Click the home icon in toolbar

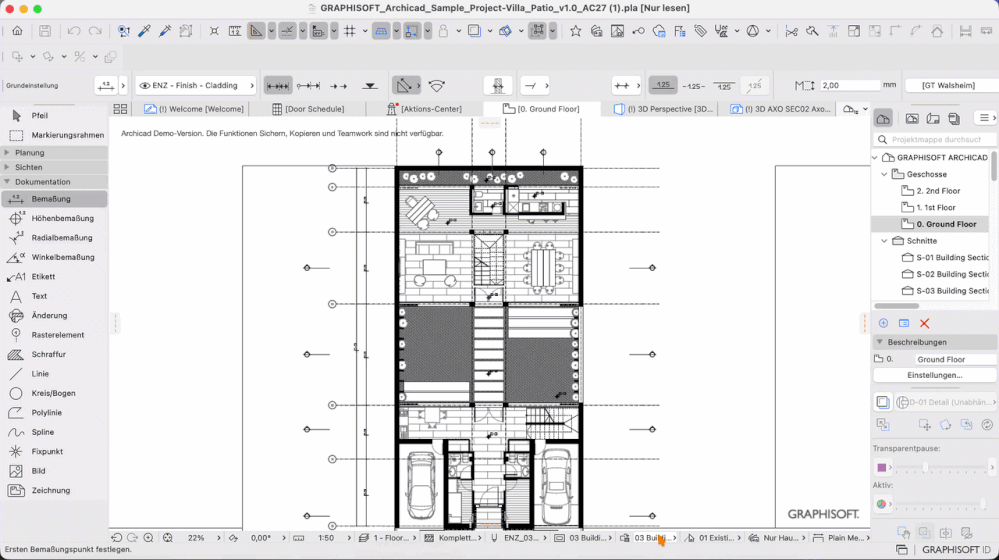17,31
